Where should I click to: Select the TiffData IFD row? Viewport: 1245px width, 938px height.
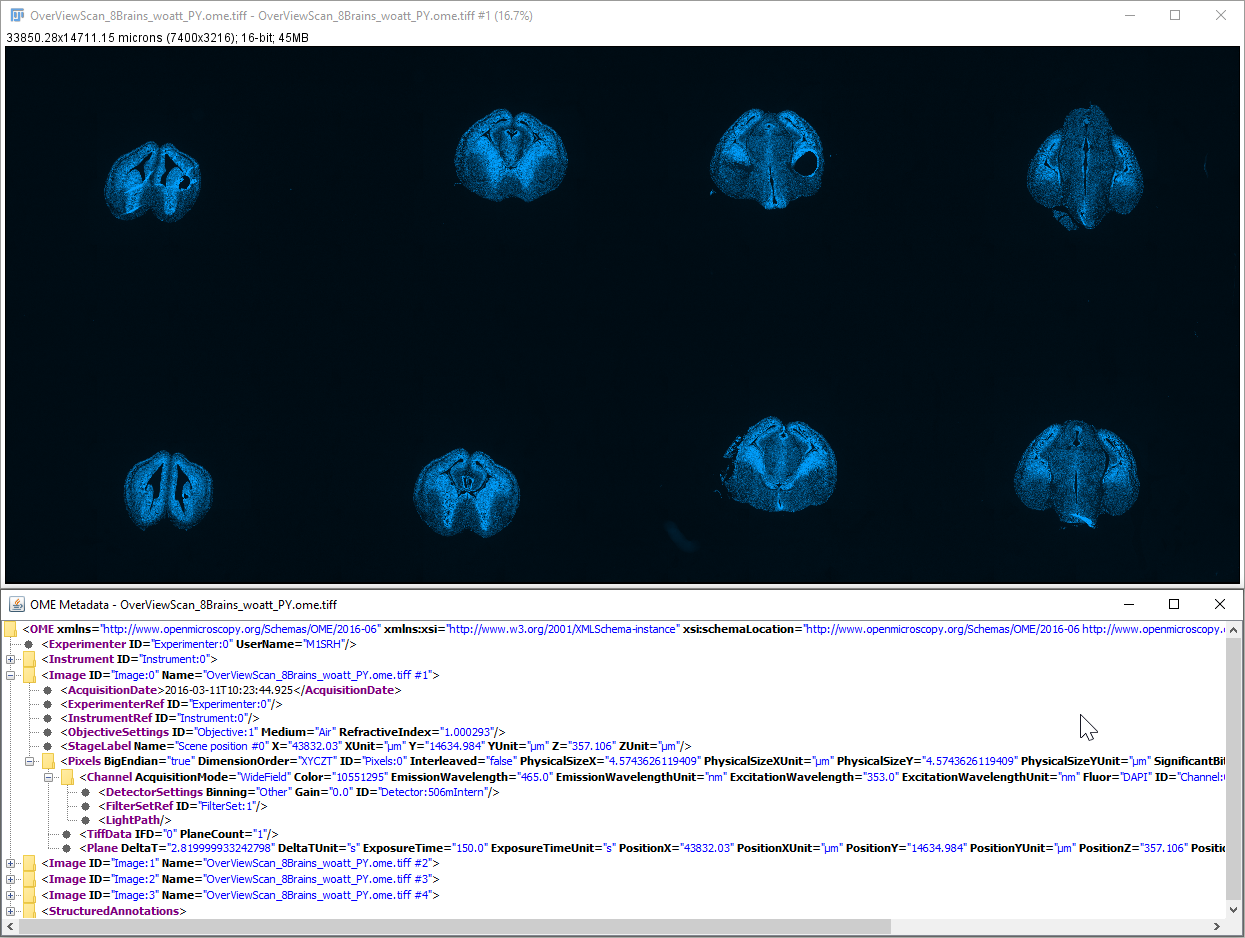[179, 834]
